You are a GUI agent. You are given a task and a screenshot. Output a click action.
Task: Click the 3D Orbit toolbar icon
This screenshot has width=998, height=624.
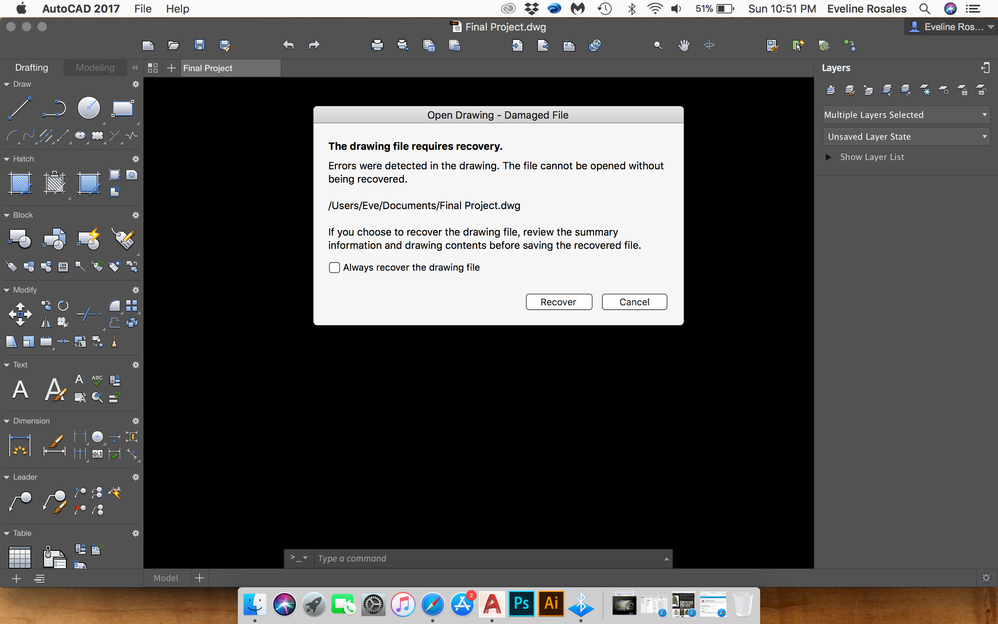coord(709,45)
